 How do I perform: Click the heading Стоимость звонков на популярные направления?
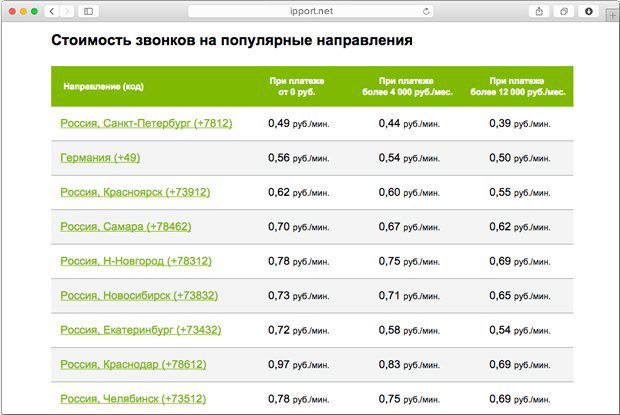click(232, 40)
